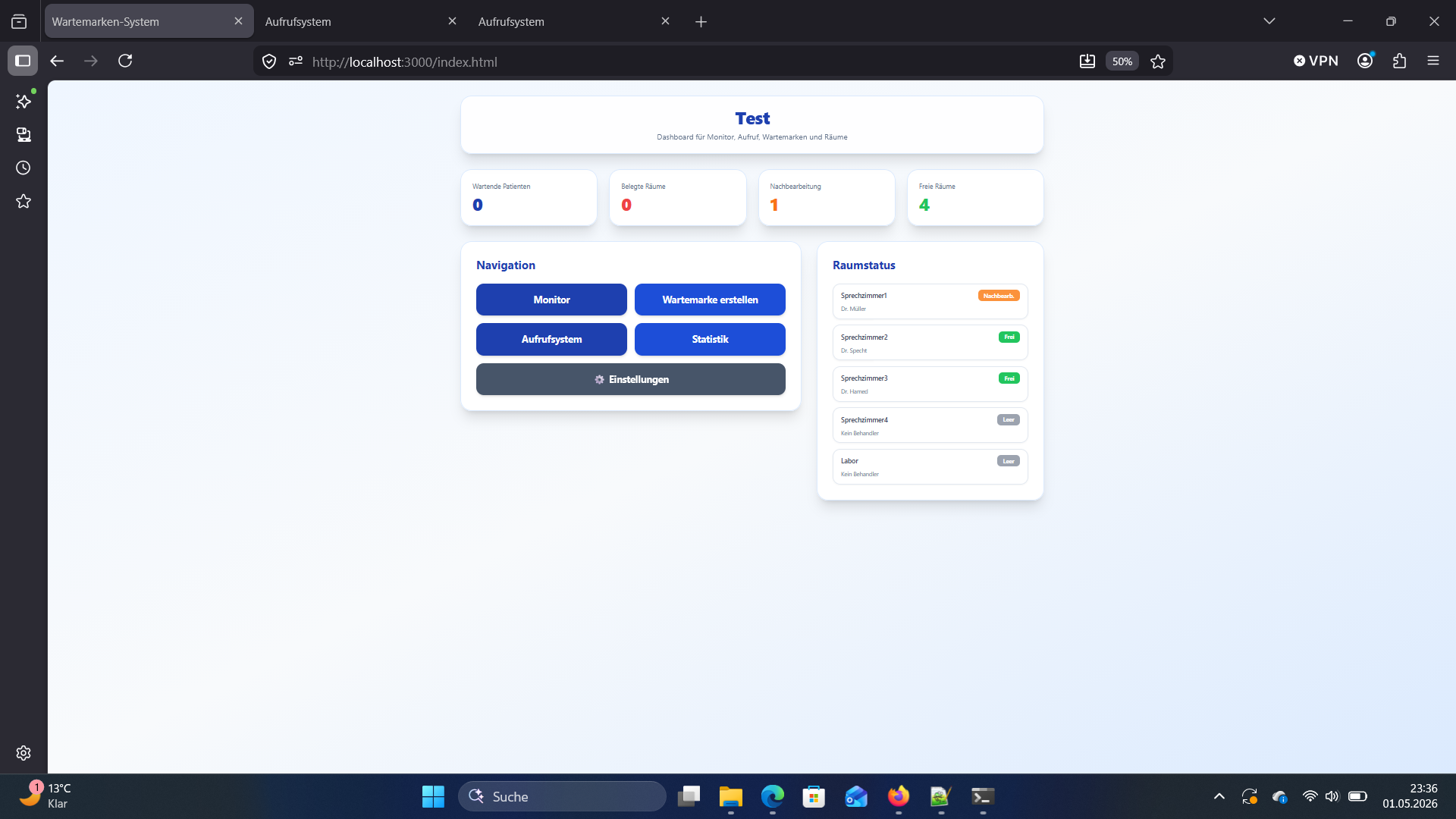Open the Extensions puzzle icon
This screenshot has height=819, width=1456.
[1399, 61]
